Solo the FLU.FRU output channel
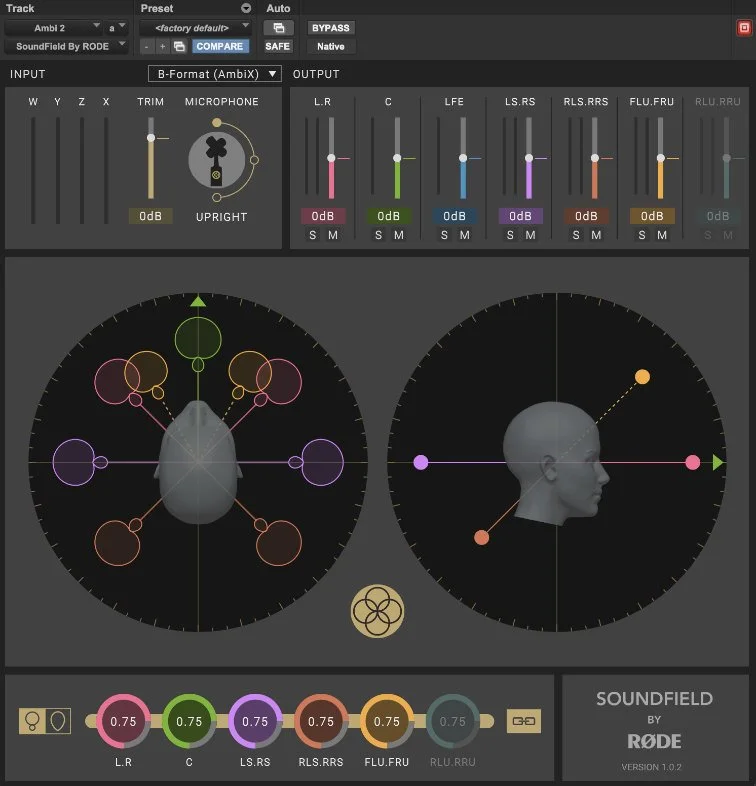Screen dimensions: 756x786 pos(642,235)
